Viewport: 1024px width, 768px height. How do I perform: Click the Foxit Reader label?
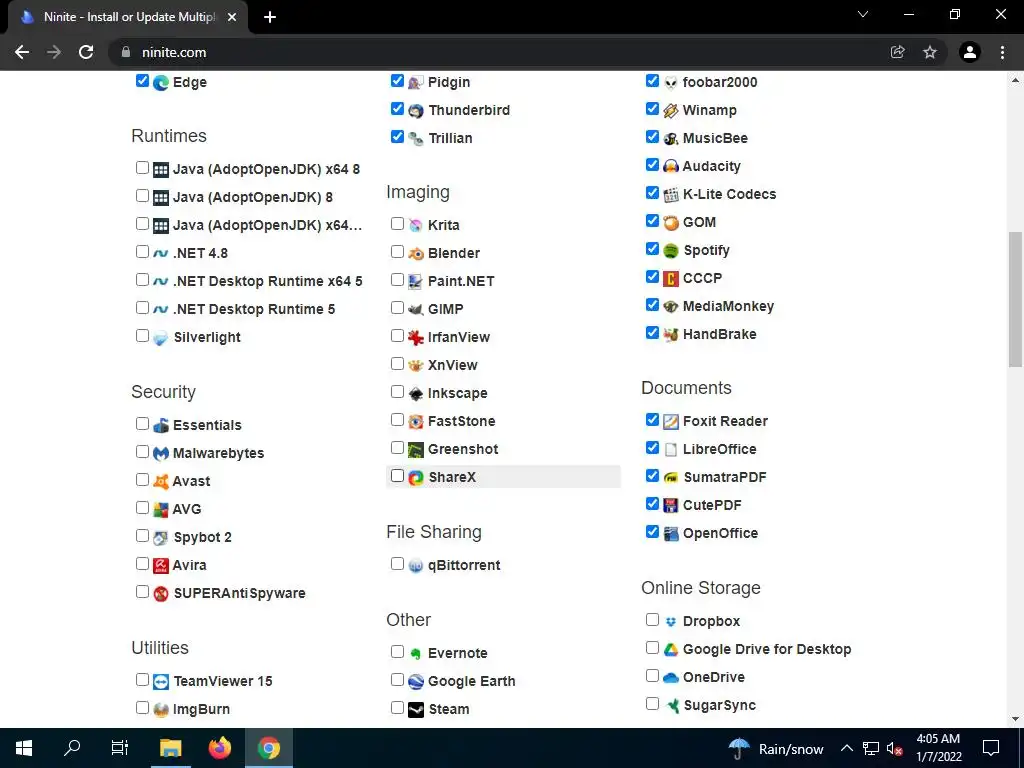pos(726,421)
